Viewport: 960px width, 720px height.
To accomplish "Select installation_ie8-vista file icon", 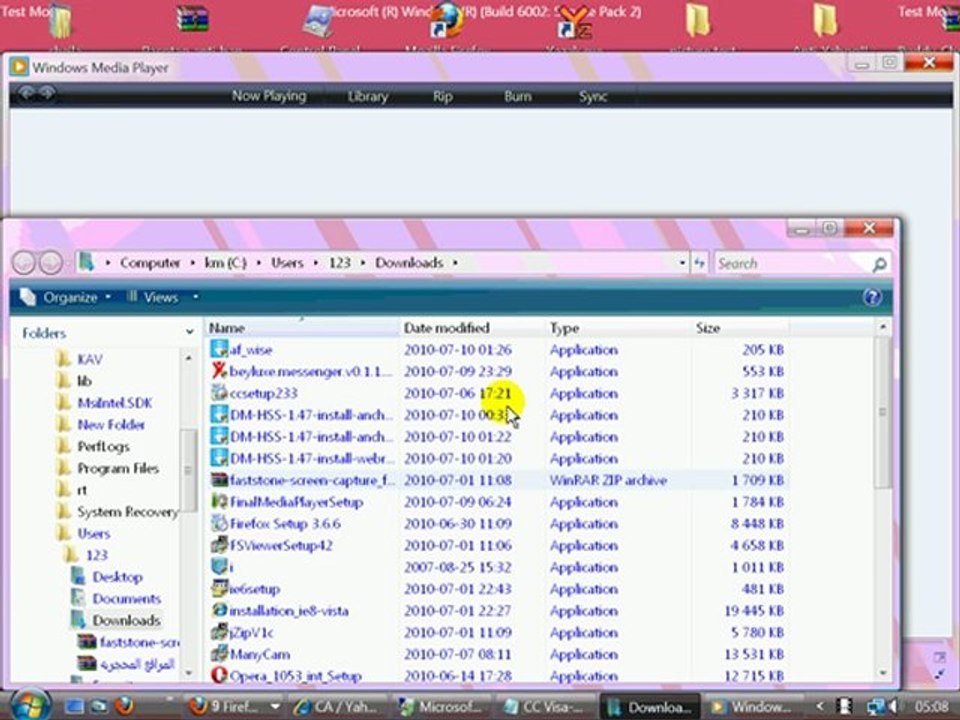I will (219, 610).
